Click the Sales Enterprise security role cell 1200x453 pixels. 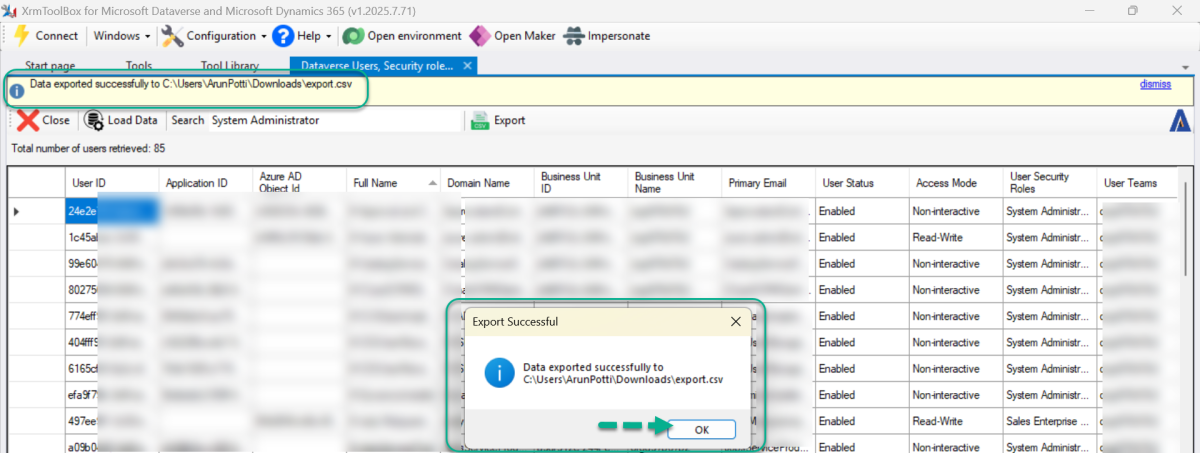point(1051,420)
